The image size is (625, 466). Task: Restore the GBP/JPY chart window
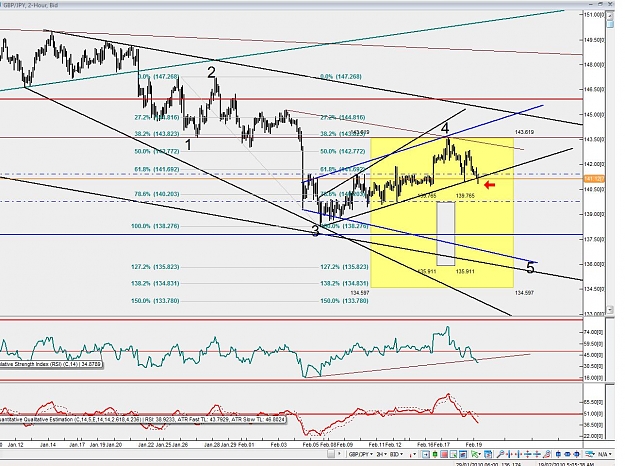(600, 4)
